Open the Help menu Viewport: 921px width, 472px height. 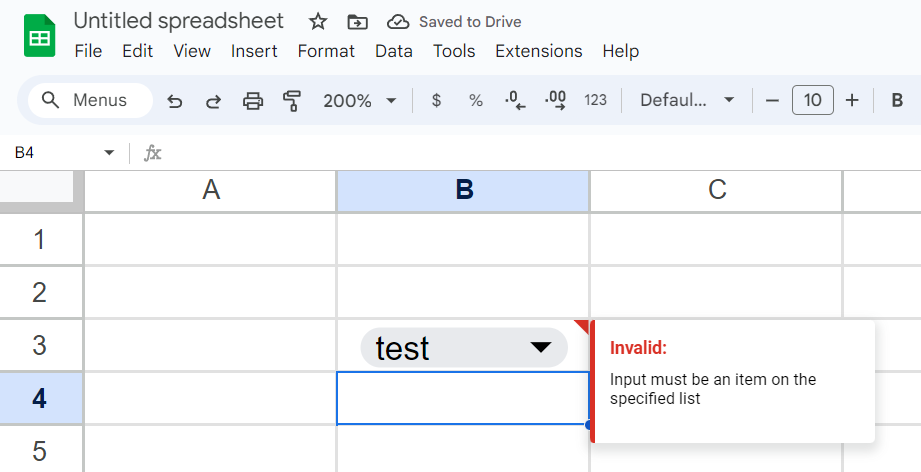620,51
